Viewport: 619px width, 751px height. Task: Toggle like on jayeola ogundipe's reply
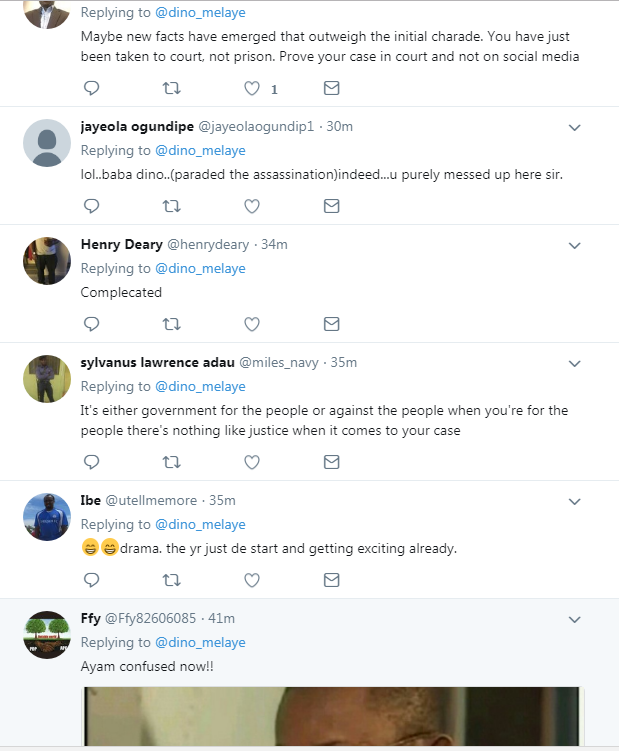(x=252, y=206)
